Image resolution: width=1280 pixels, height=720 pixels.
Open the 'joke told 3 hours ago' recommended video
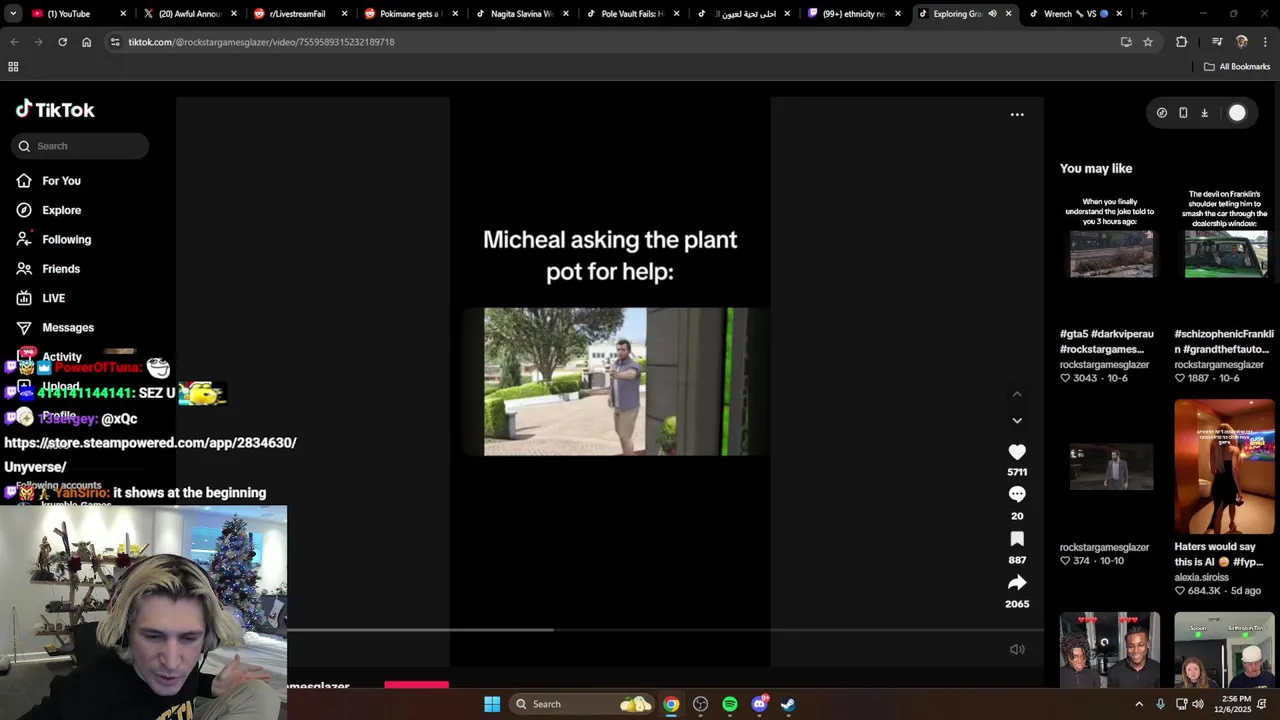1110,253
